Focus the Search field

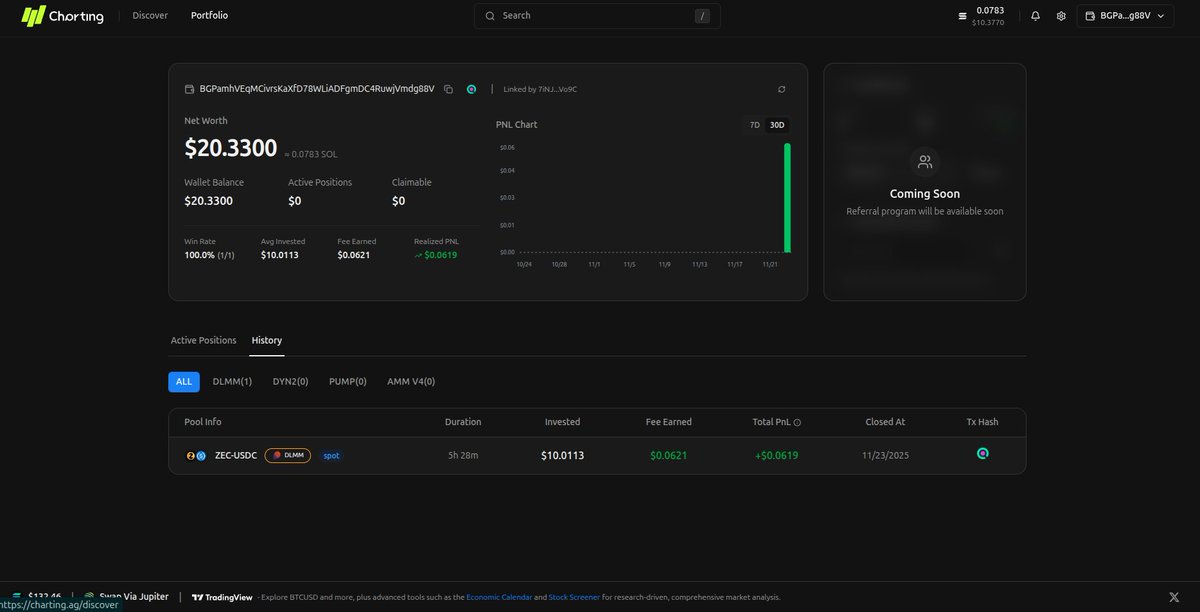597,16
